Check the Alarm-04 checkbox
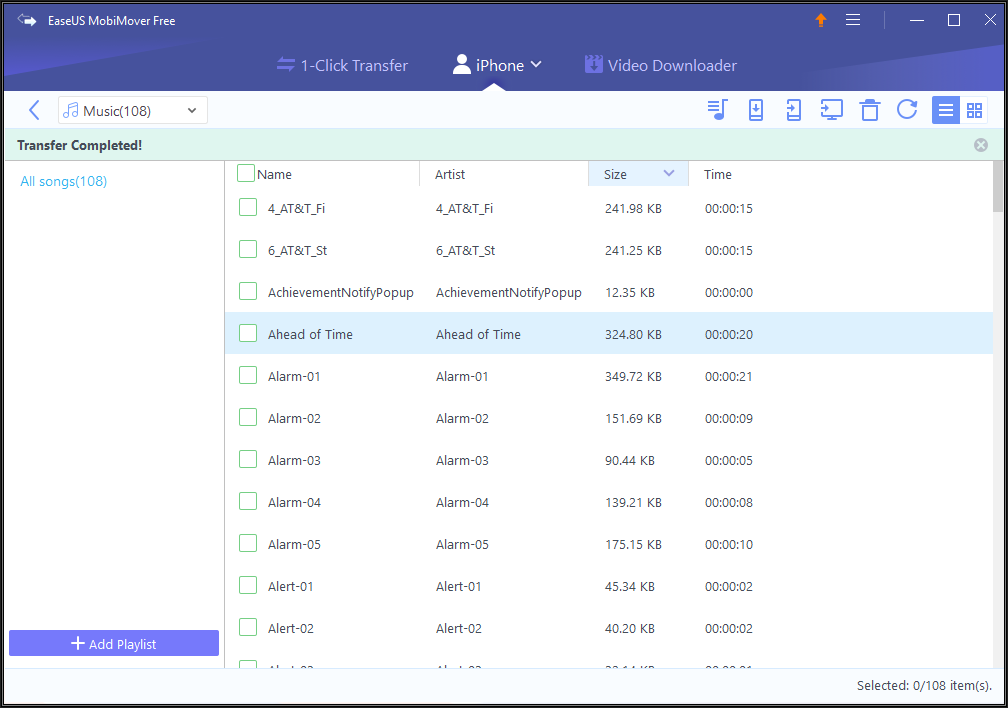Viewport: 1008px width, 708px height. pyautogui.click(x=248, y=501)
